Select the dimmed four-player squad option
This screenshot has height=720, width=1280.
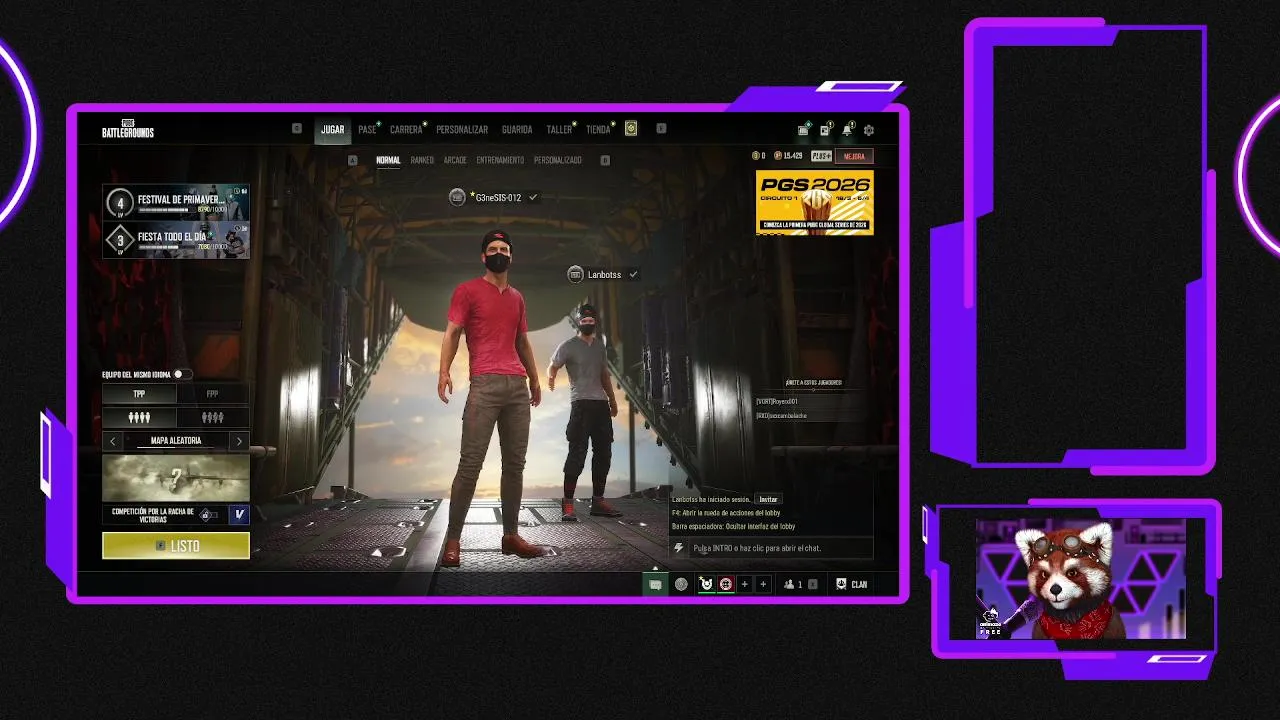pos(212,418)
